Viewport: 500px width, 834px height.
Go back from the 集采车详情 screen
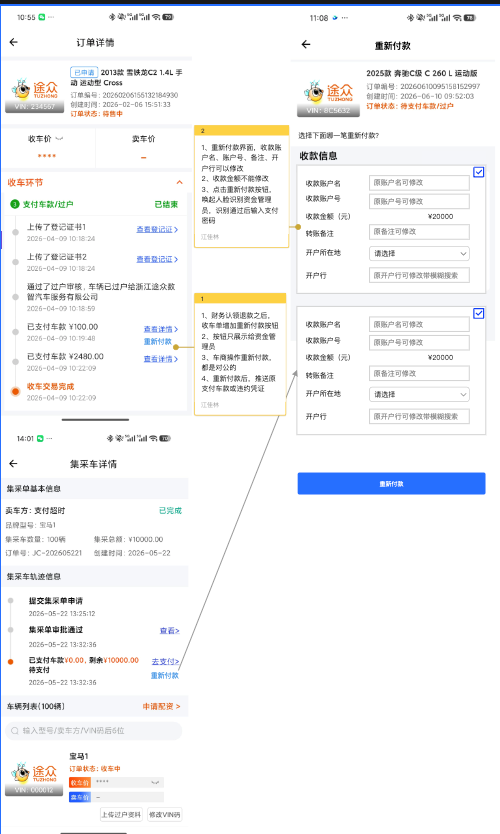[13, 464]
